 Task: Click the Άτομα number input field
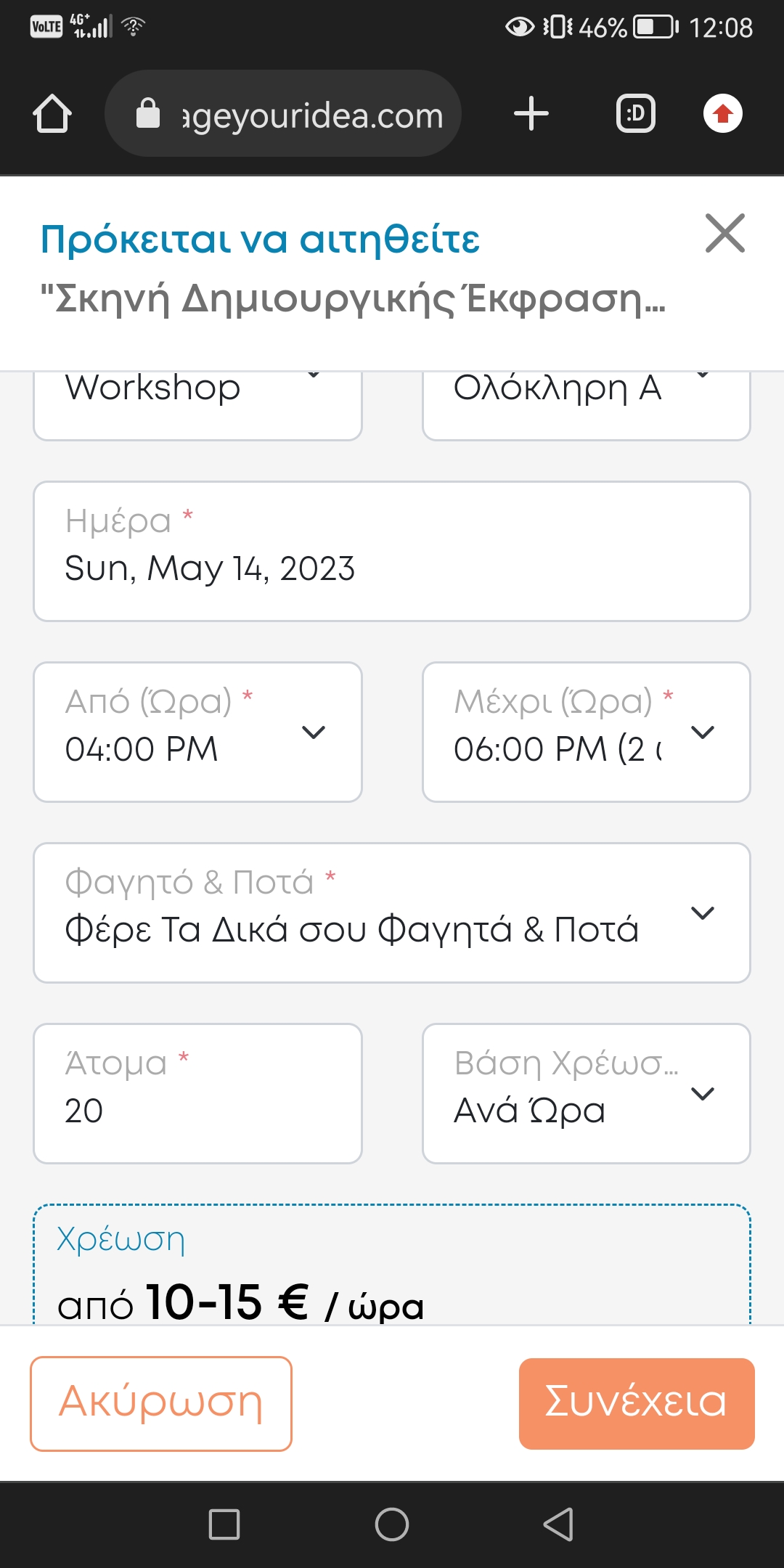coord(197,1093)
